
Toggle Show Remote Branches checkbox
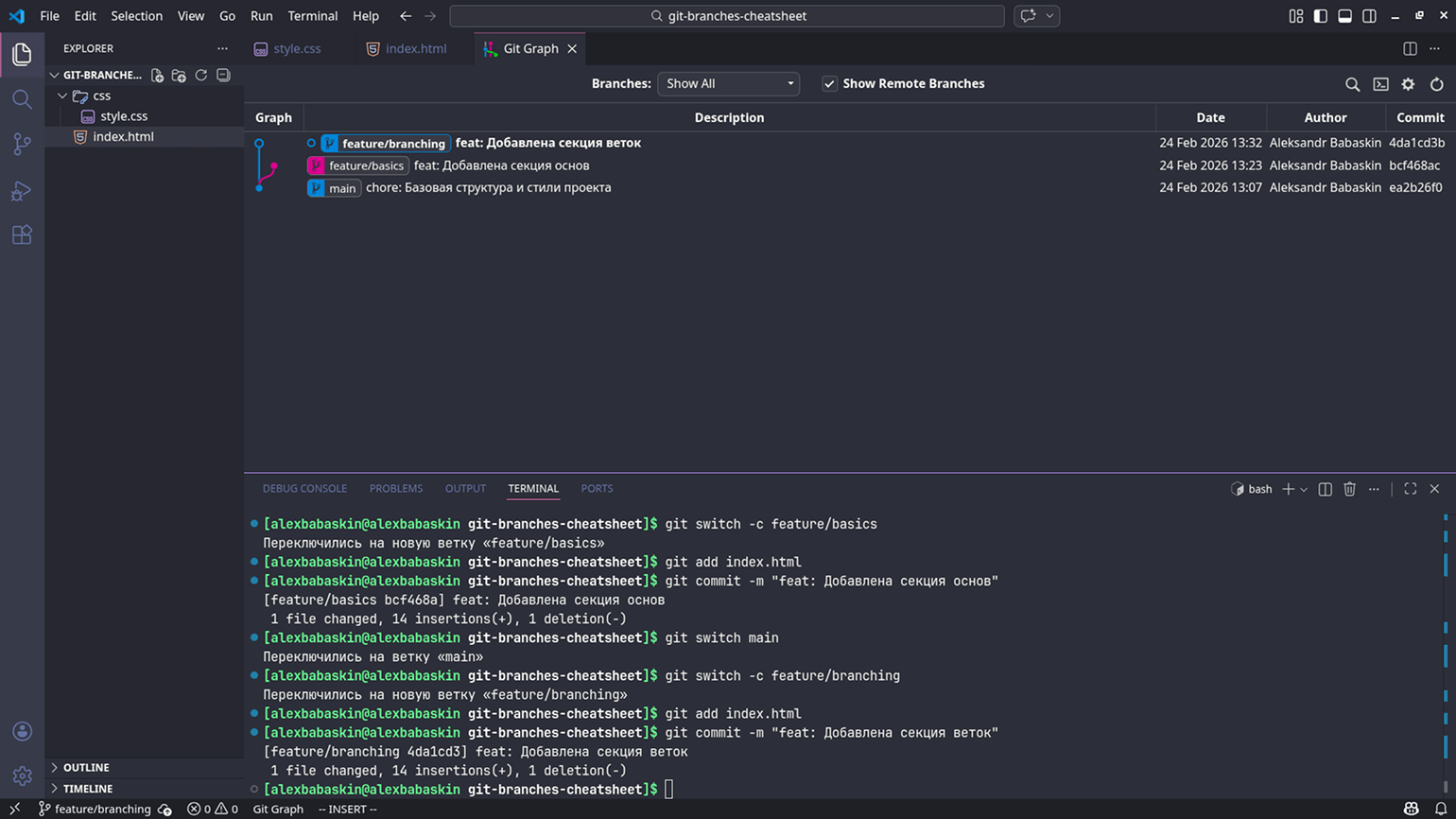[x=829, y=84]
